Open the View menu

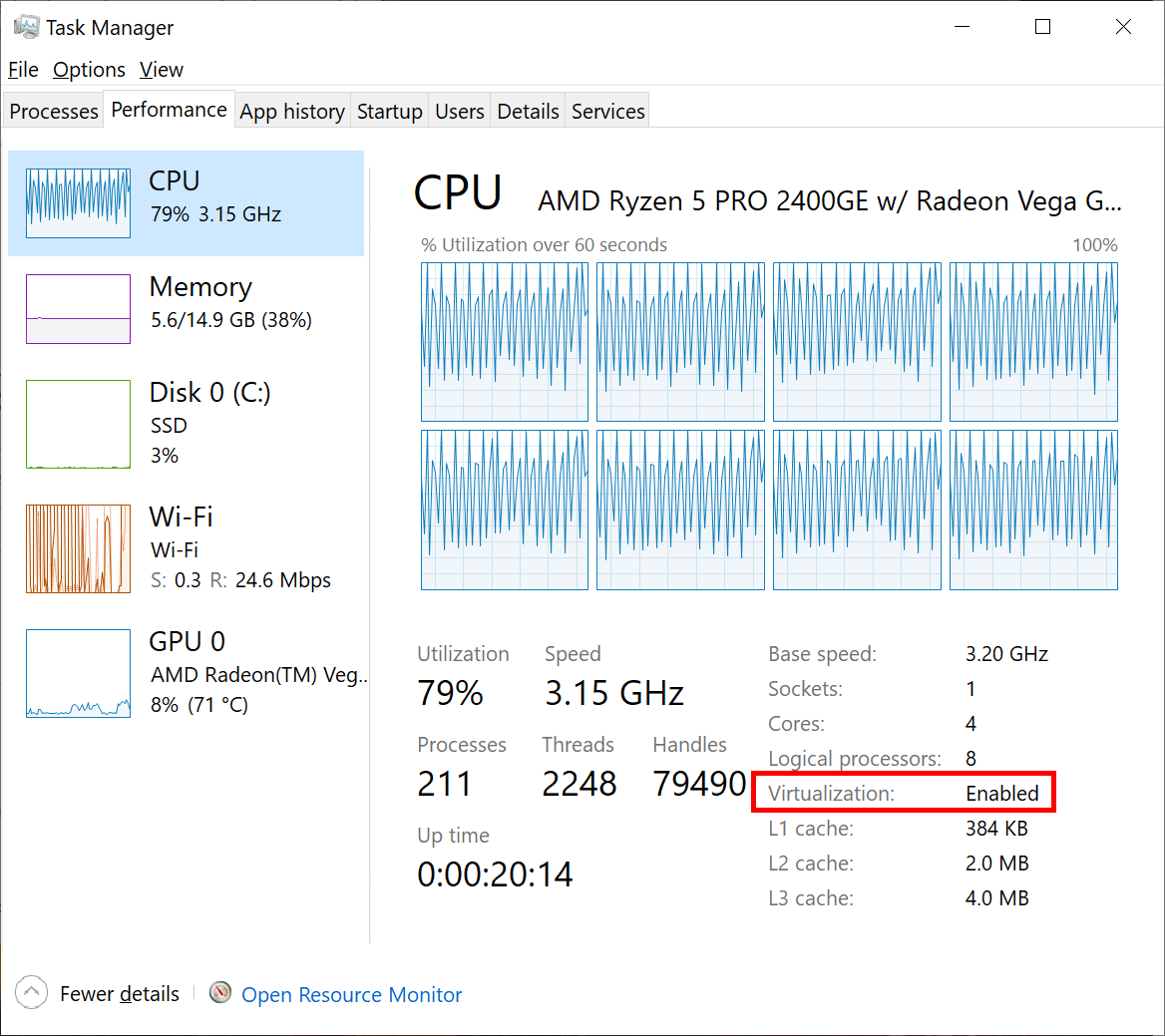tap(162, 70)
